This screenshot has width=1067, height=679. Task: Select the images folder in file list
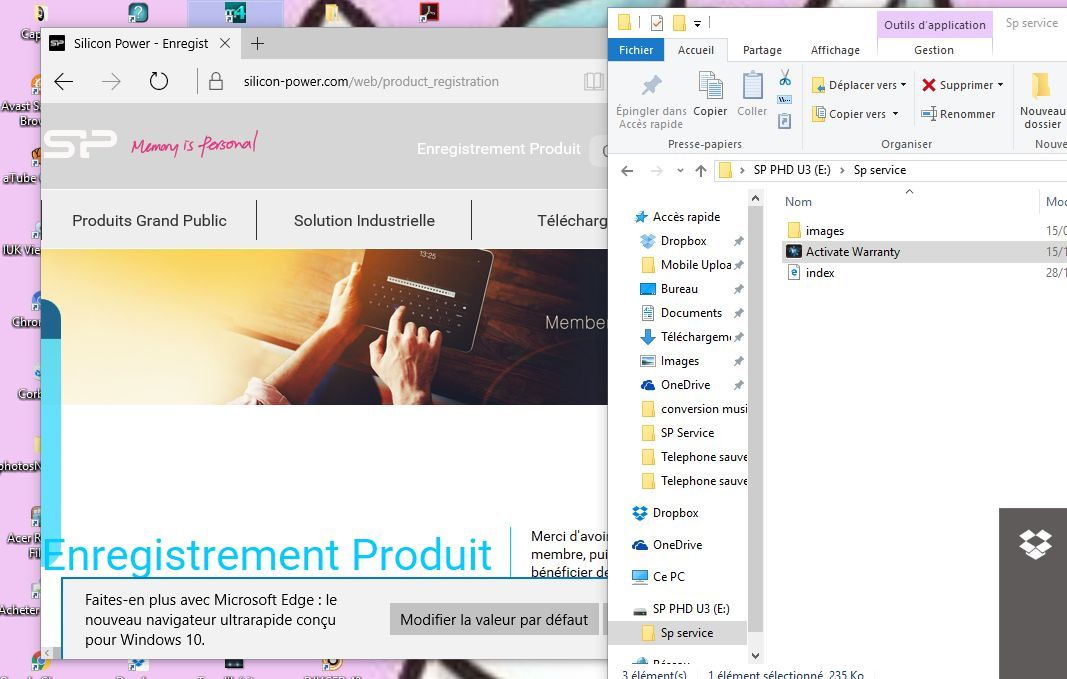815,231
